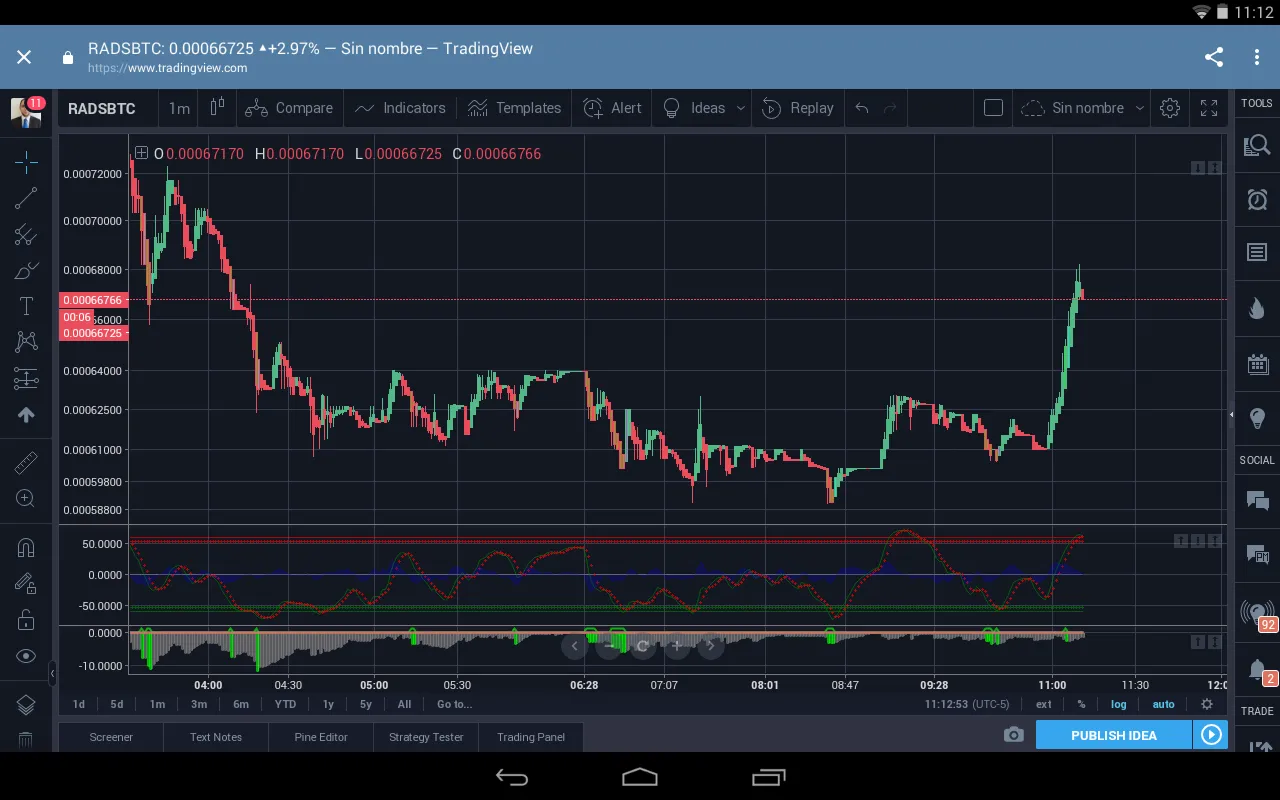Open the prediction and measurement tools

[26, 378]
